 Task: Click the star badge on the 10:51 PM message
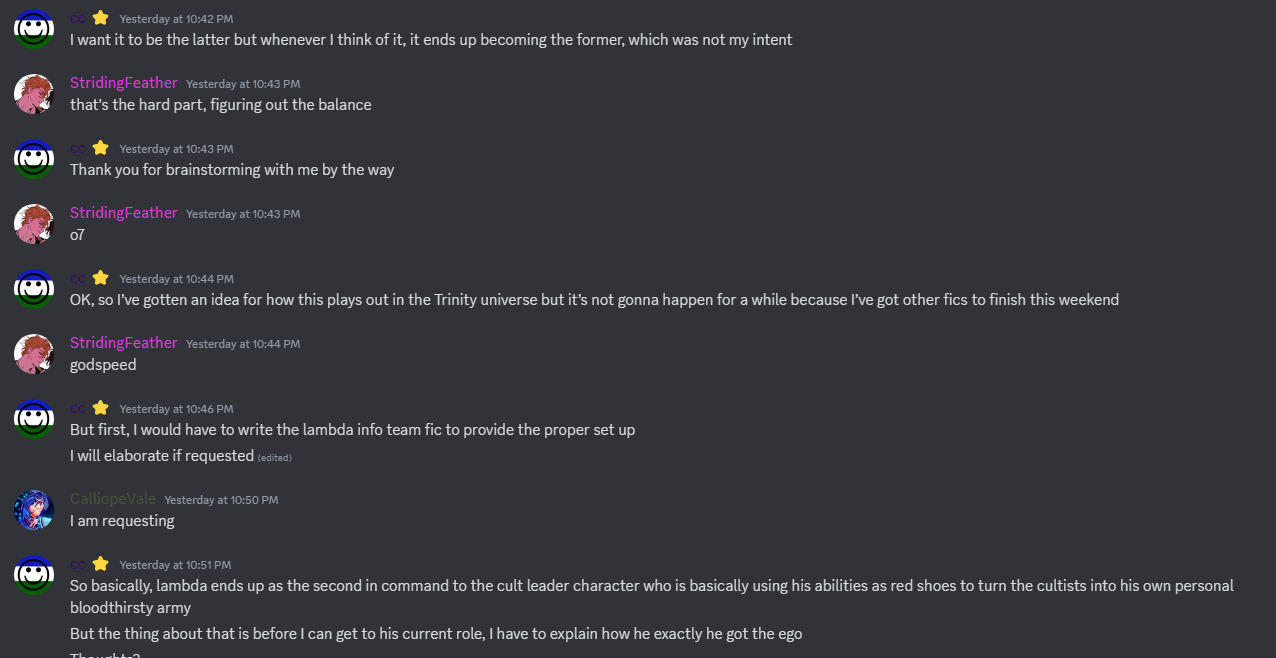[x=101, y=564]
